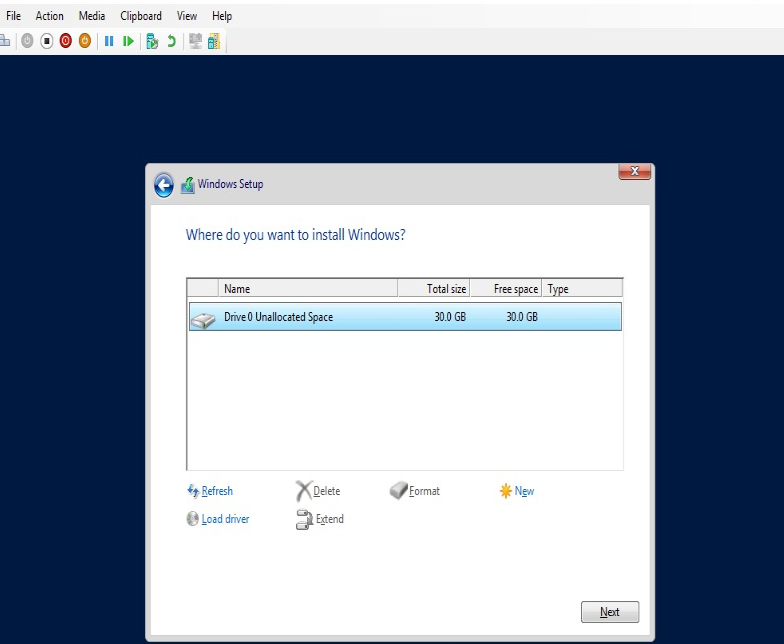This screenshot has width=784, height=644.
Task: Click the yellow New star icon
Action: pos(506,491)
